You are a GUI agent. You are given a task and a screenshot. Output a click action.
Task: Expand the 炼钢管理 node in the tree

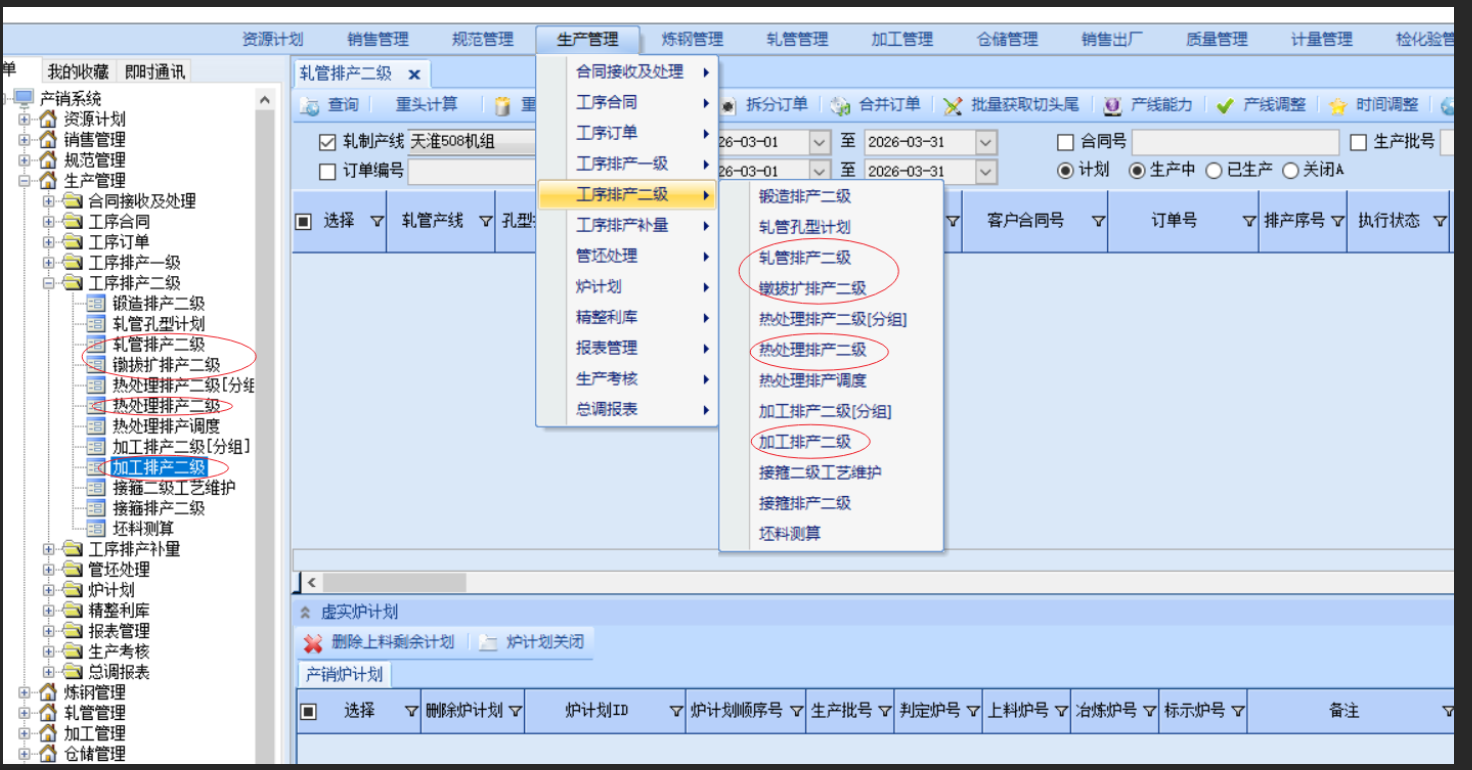25,692
